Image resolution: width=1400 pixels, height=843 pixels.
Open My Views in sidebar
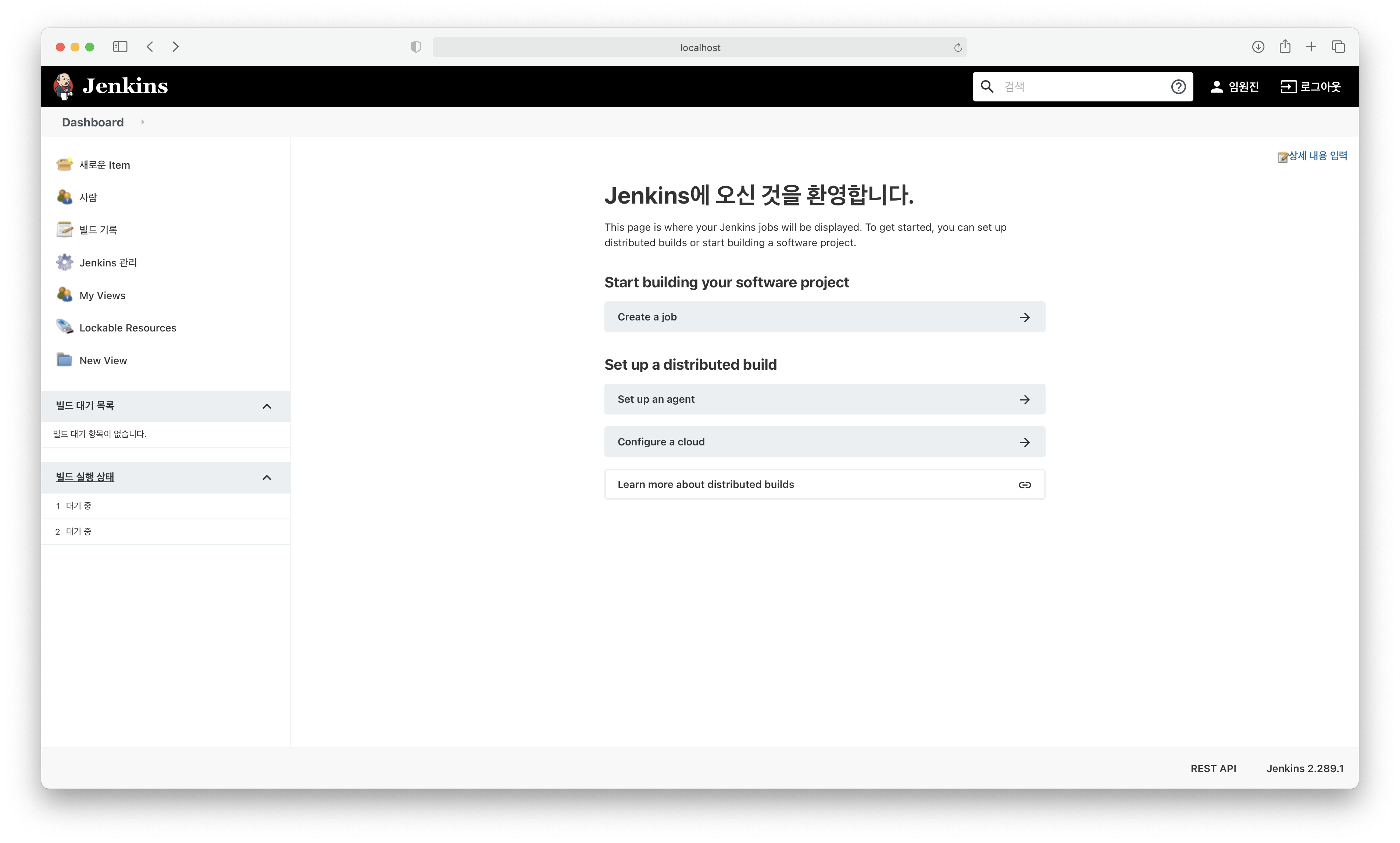click(x=102, y=295)
